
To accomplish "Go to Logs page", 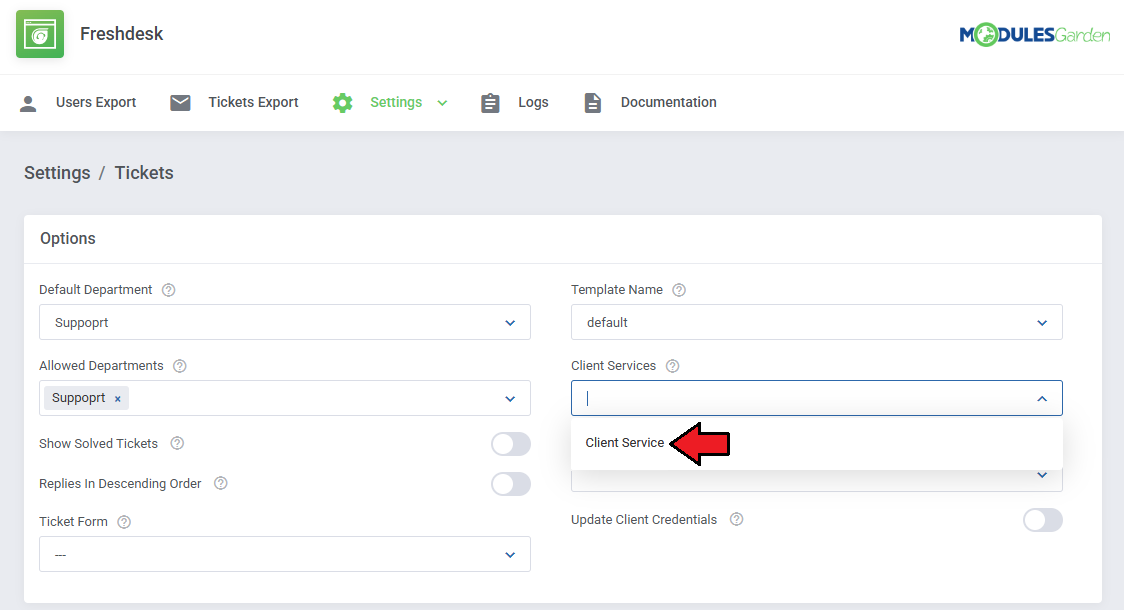I will [x=515, y=103].
